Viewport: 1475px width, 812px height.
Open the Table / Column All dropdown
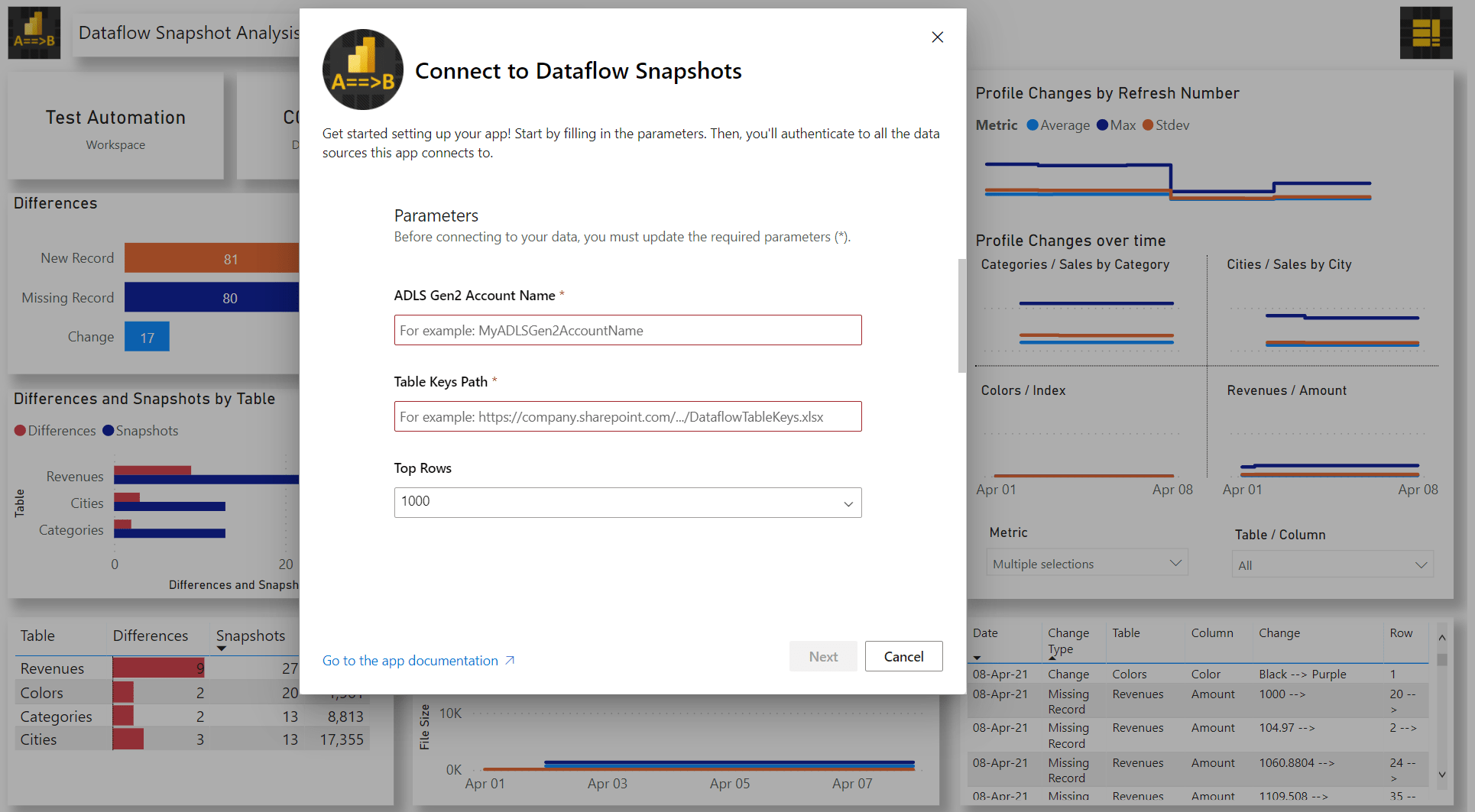(x=1332, y=565)
